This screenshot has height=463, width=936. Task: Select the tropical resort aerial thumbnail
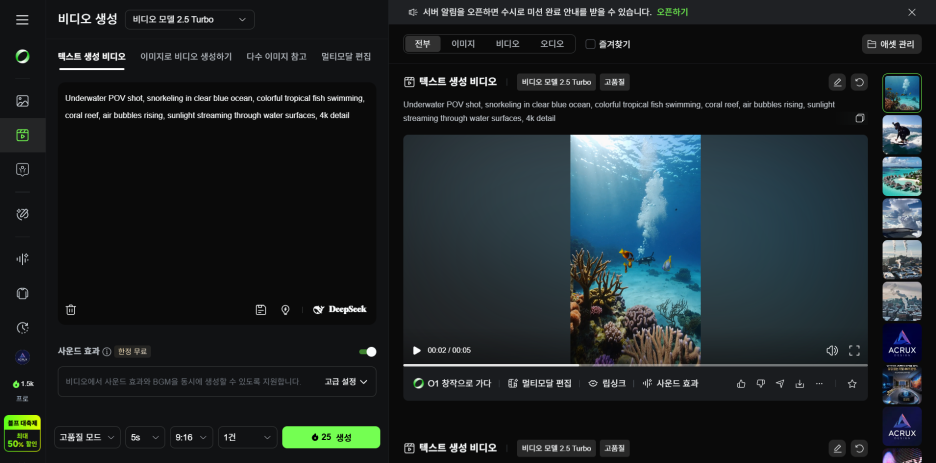(902, 176)
